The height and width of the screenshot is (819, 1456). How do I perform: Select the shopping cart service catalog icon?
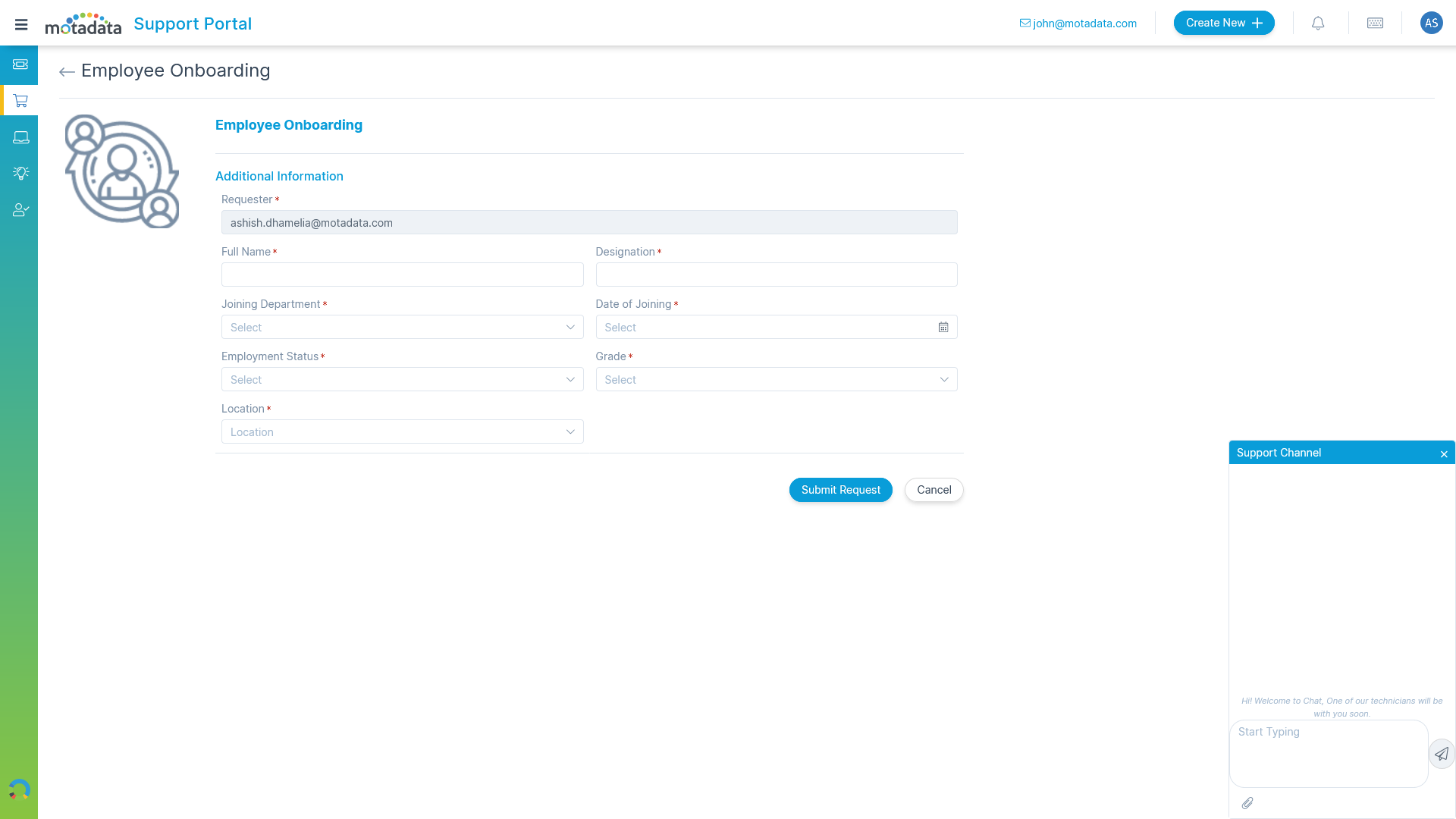pos(20,101)
